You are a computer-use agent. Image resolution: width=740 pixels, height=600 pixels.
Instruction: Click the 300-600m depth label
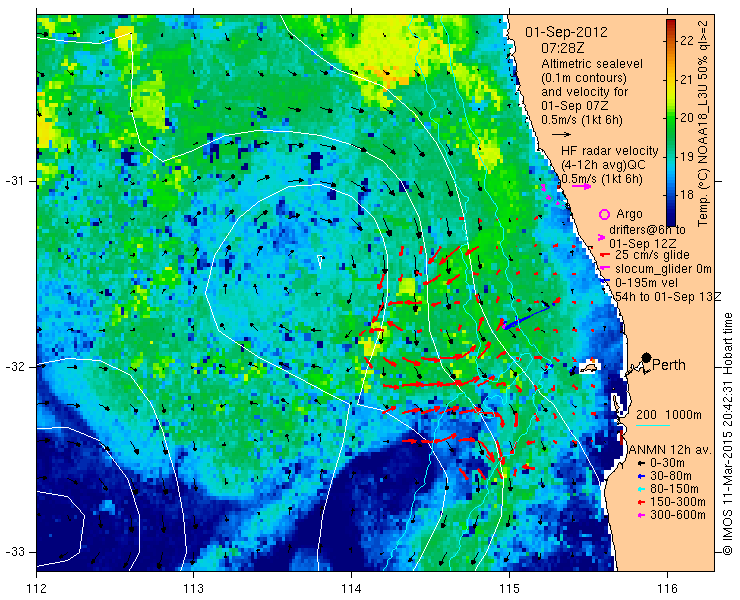coord(678,515)
